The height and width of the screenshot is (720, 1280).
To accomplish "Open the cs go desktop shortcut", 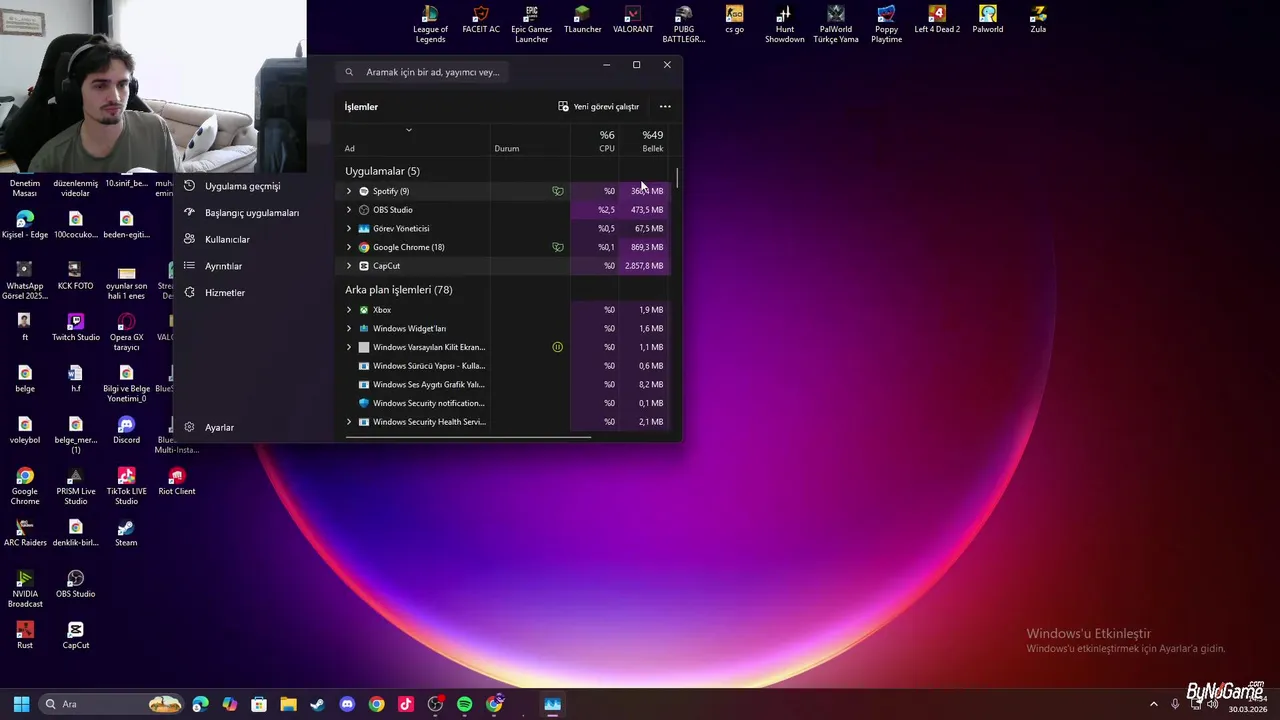I will point(734,20).
